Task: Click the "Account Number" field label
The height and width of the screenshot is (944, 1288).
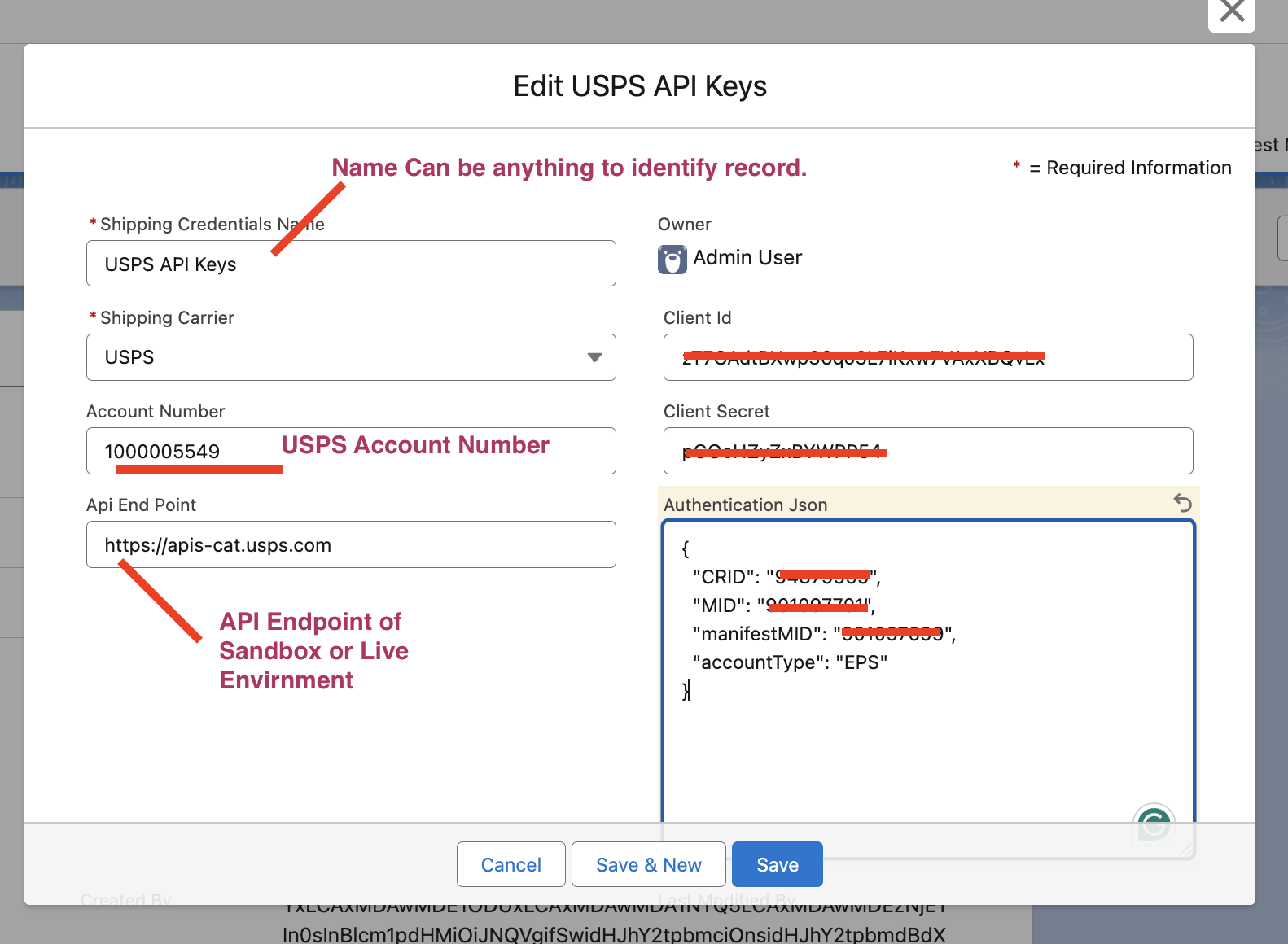Action: tap(156, 412)
